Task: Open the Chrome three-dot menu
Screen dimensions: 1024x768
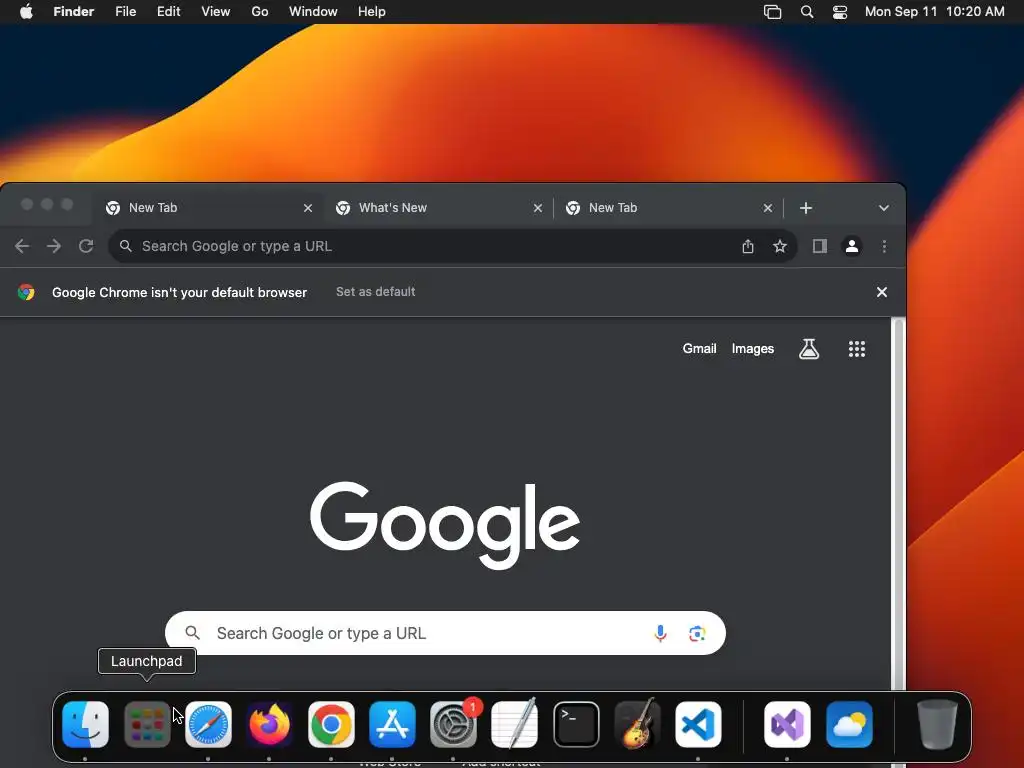Action: point(884,246)
